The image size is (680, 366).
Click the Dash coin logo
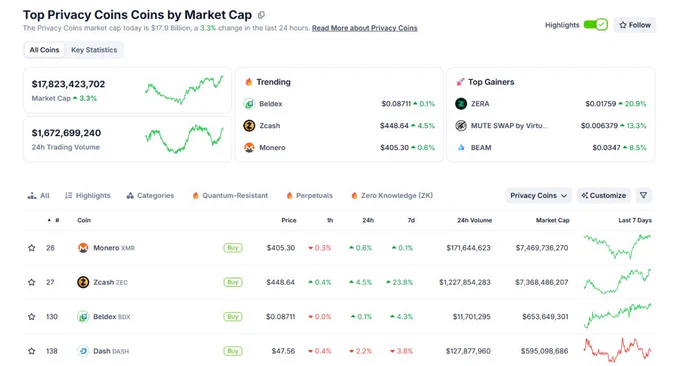83,351
